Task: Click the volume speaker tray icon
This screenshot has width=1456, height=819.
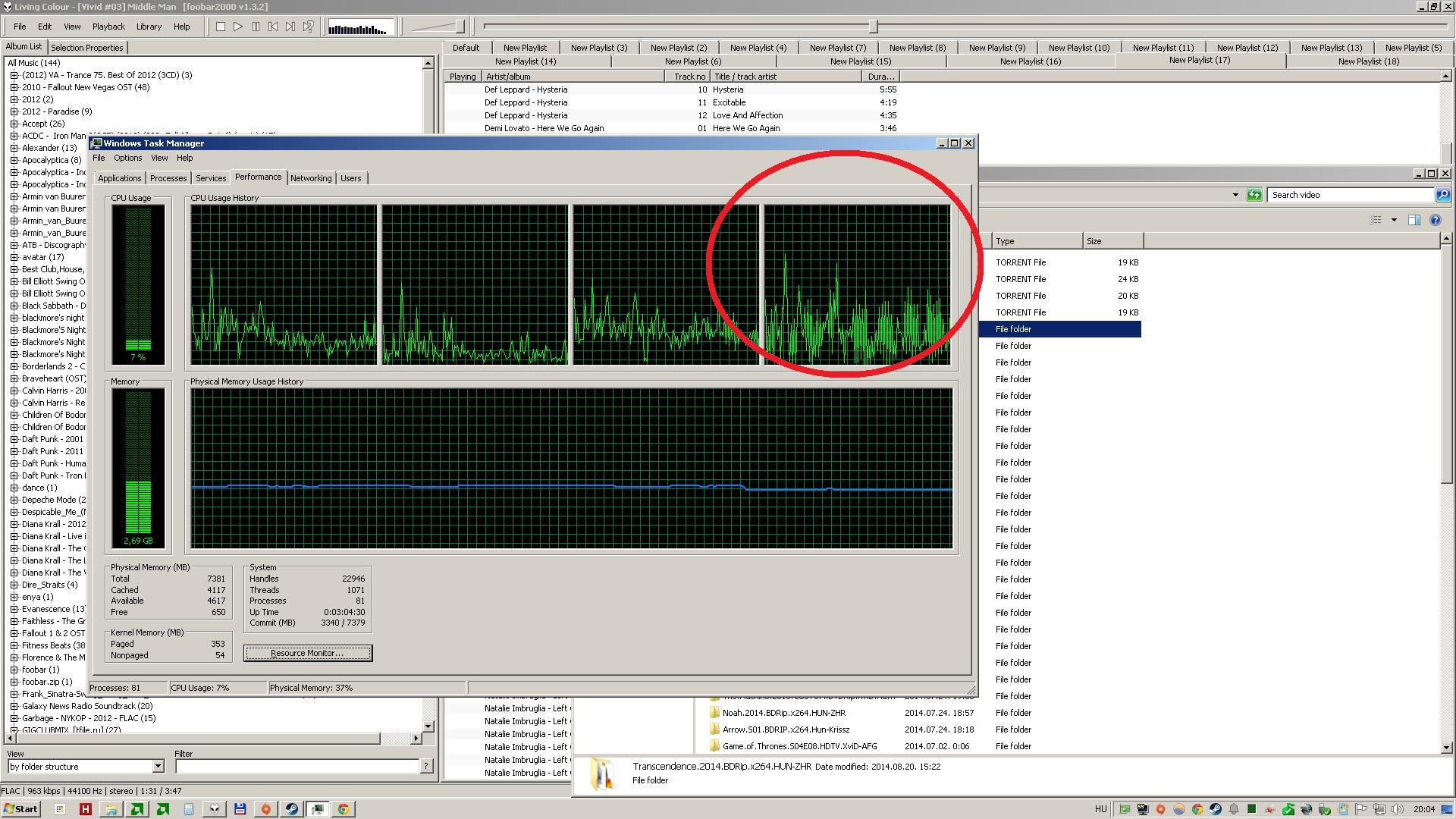Action: click(1397, 809)
